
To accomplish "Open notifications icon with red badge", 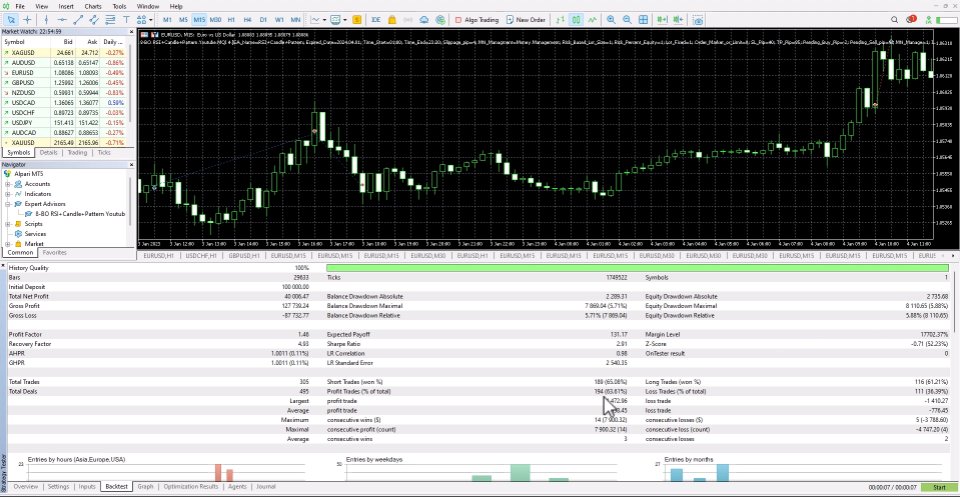I will tap(911, 20).
